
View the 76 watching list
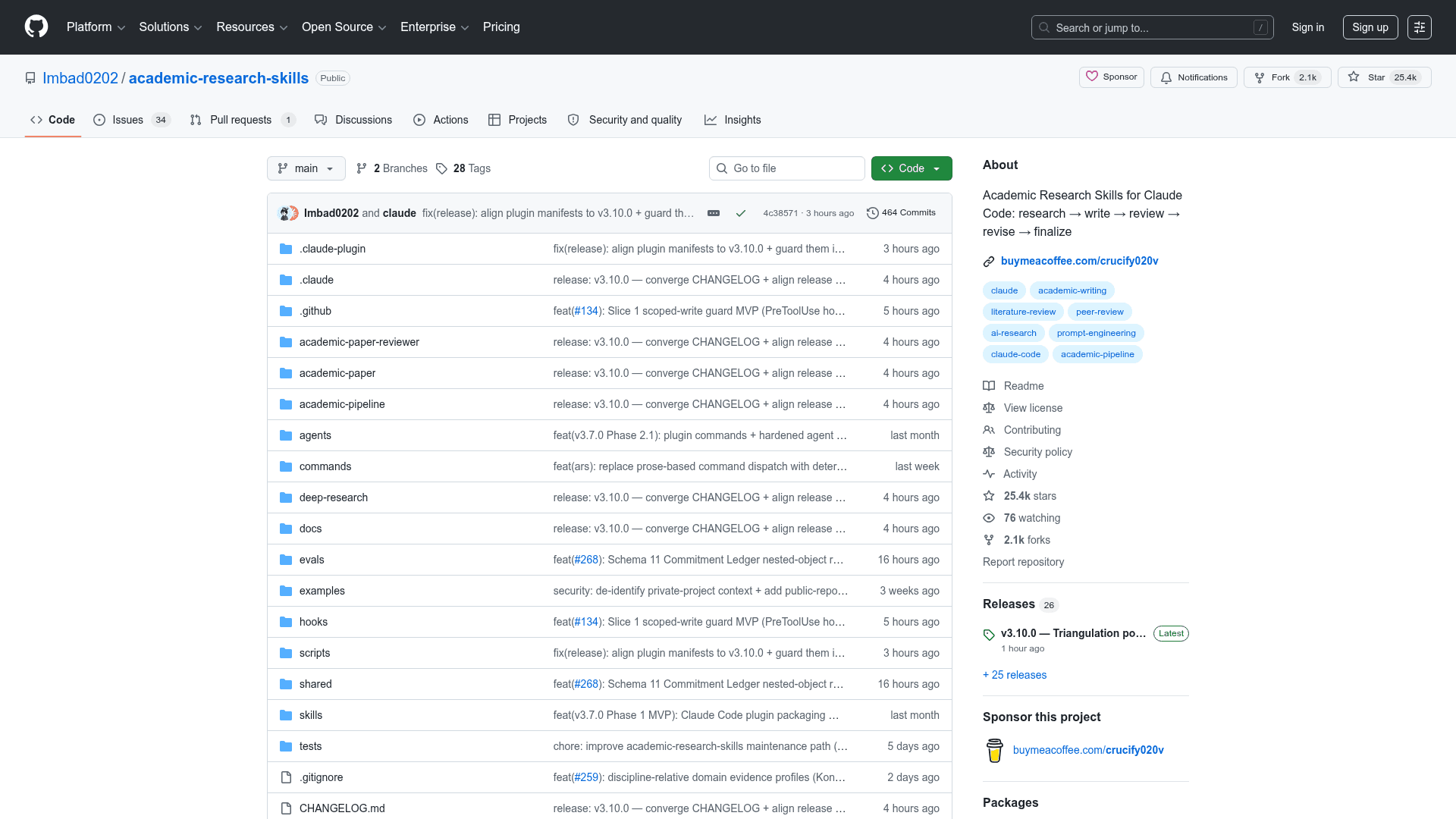pos(1021,518)
